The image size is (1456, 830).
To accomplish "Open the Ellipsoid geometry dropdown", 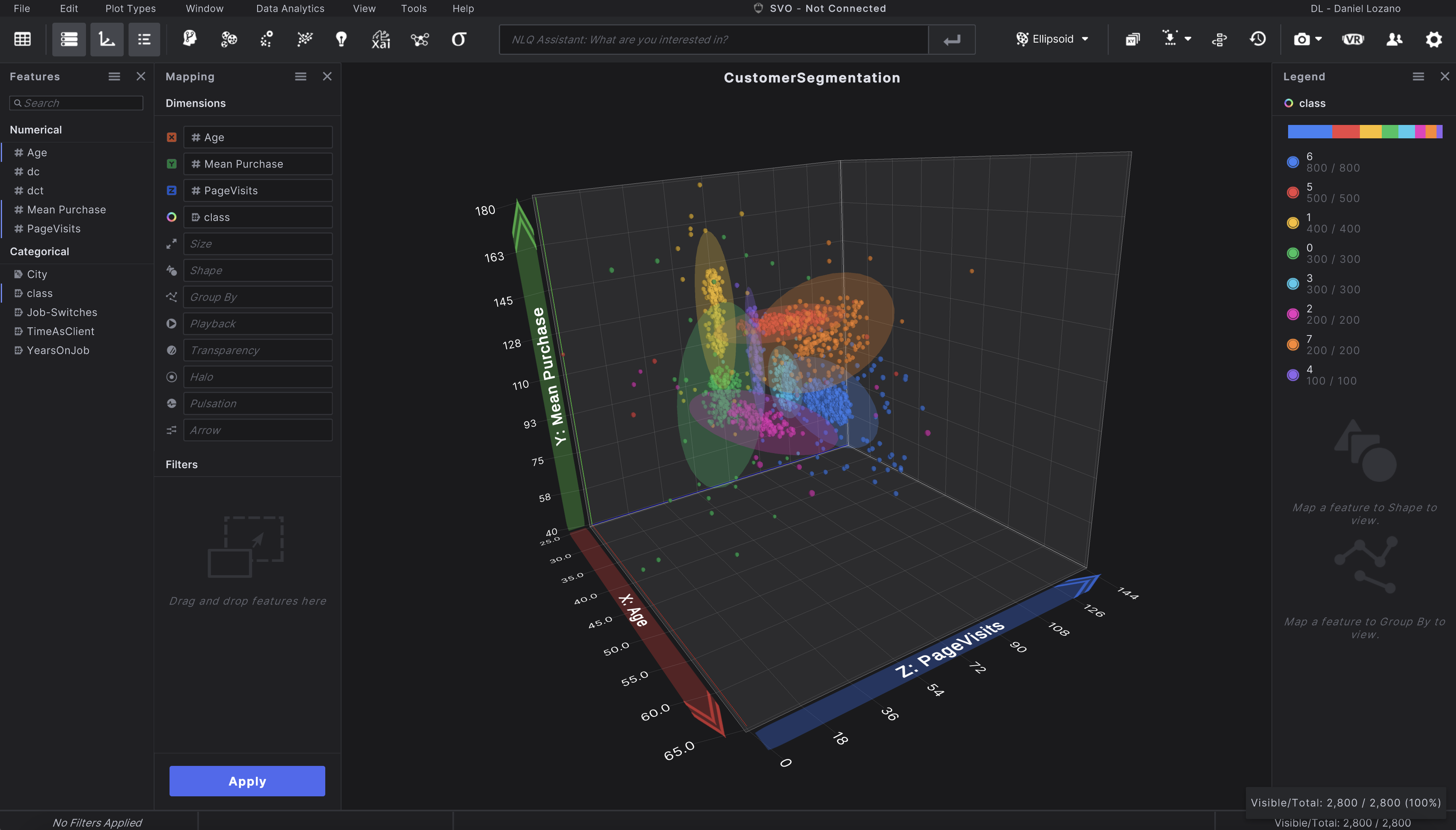I will (x=1051, y=39).
